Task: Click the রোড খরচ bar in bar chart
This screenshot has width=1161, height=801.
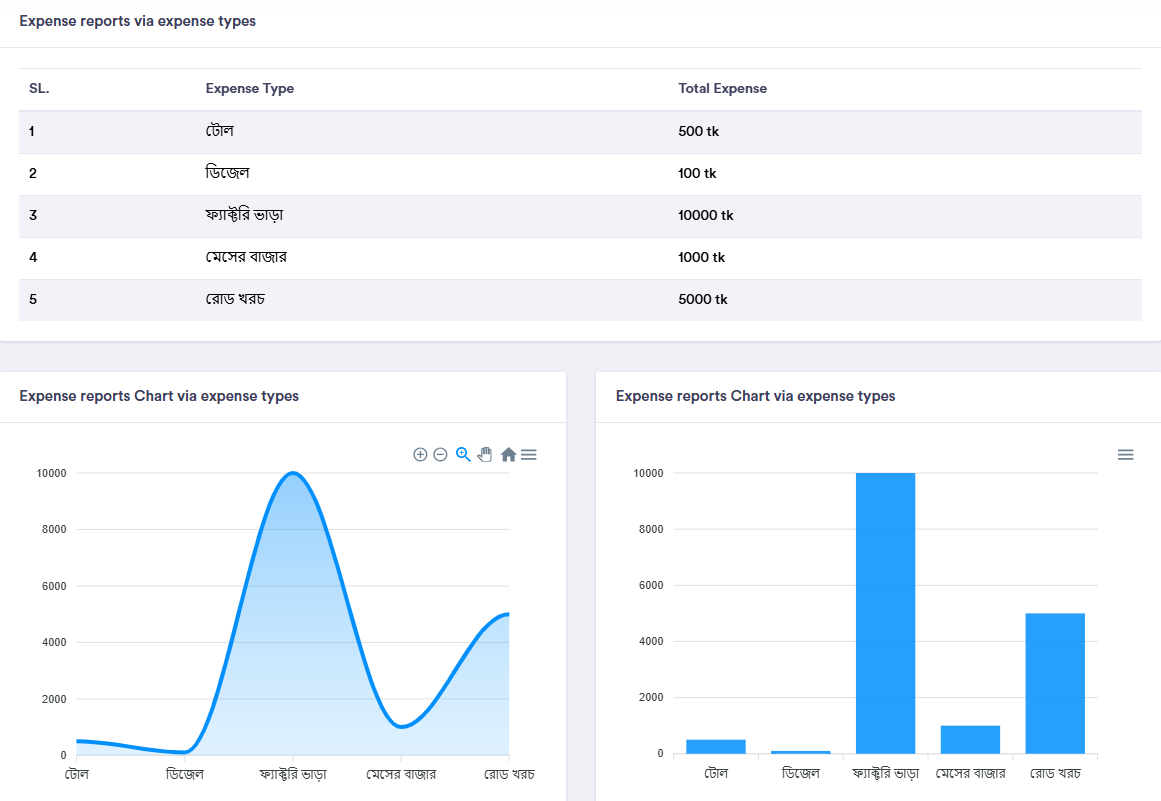Action: (1055, 683)
